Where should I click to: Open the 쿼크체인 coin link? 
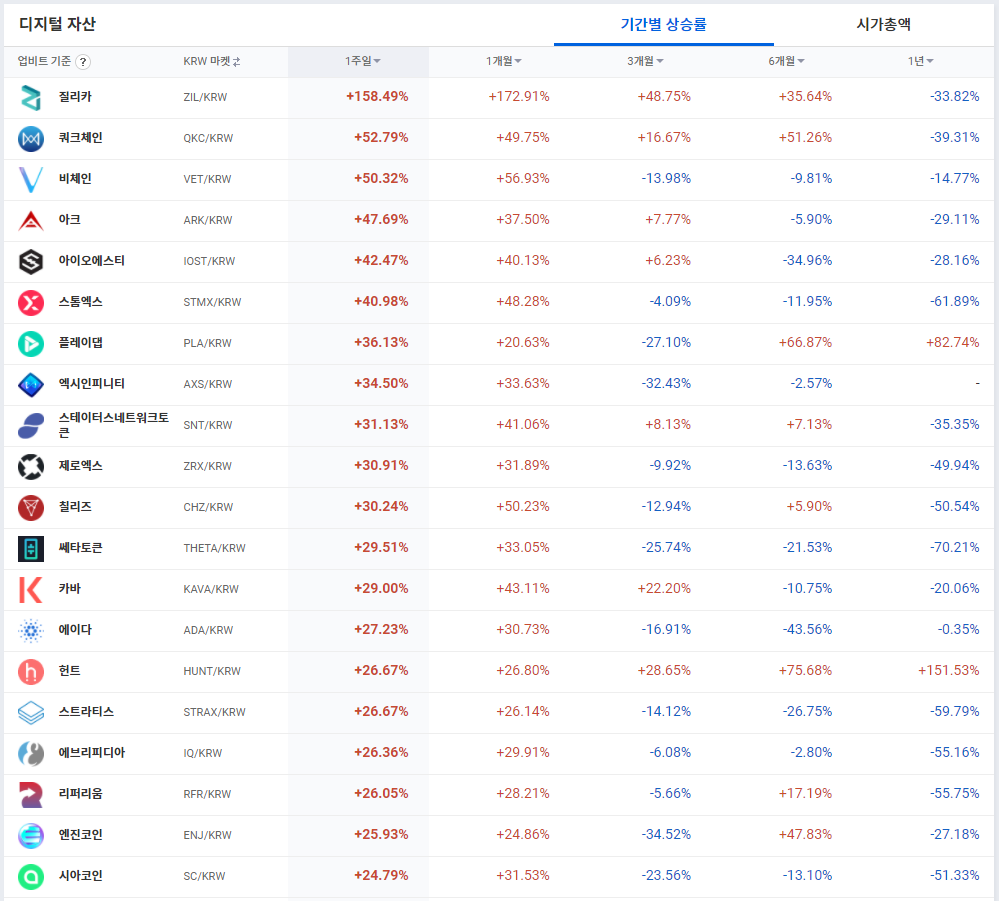pyautogui.click(x=80, y=138)
